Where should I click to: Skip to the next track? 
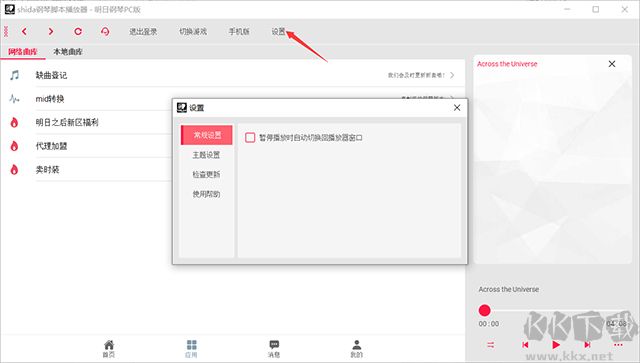click(x=587, y=345)
